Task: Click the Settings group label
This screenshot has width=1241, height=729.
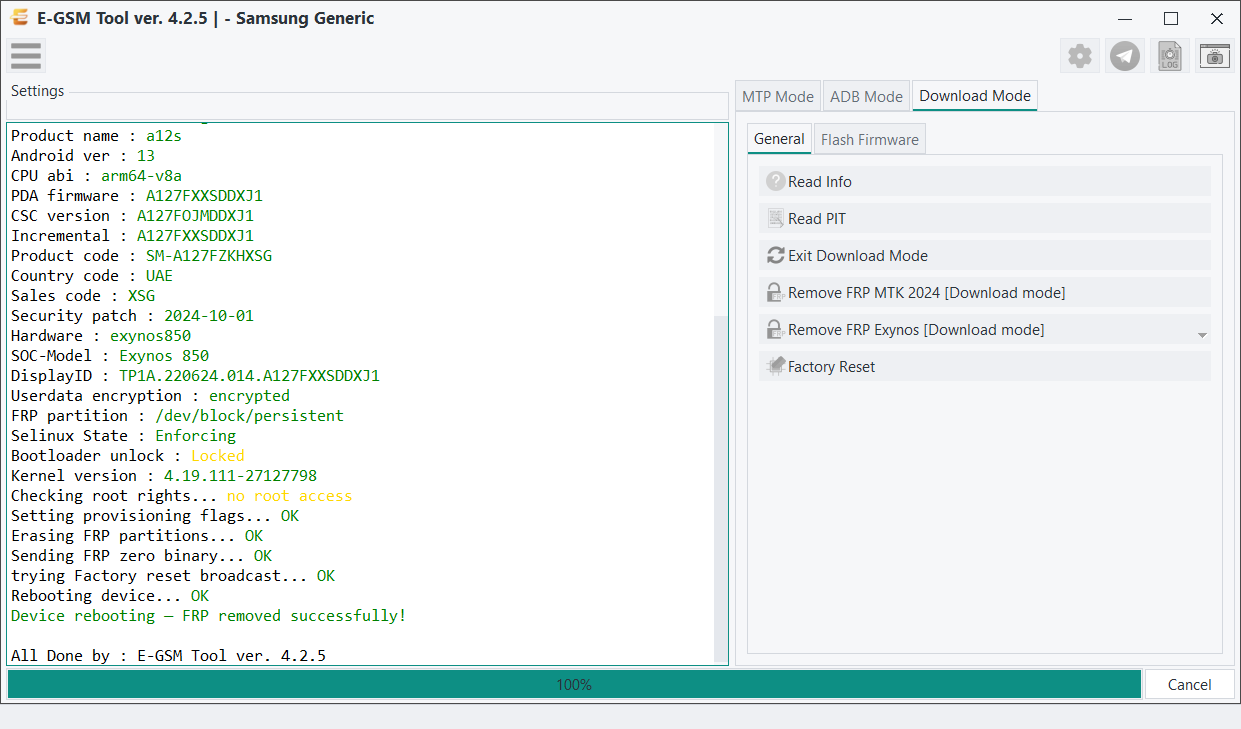Action: (x=37, y=91)
